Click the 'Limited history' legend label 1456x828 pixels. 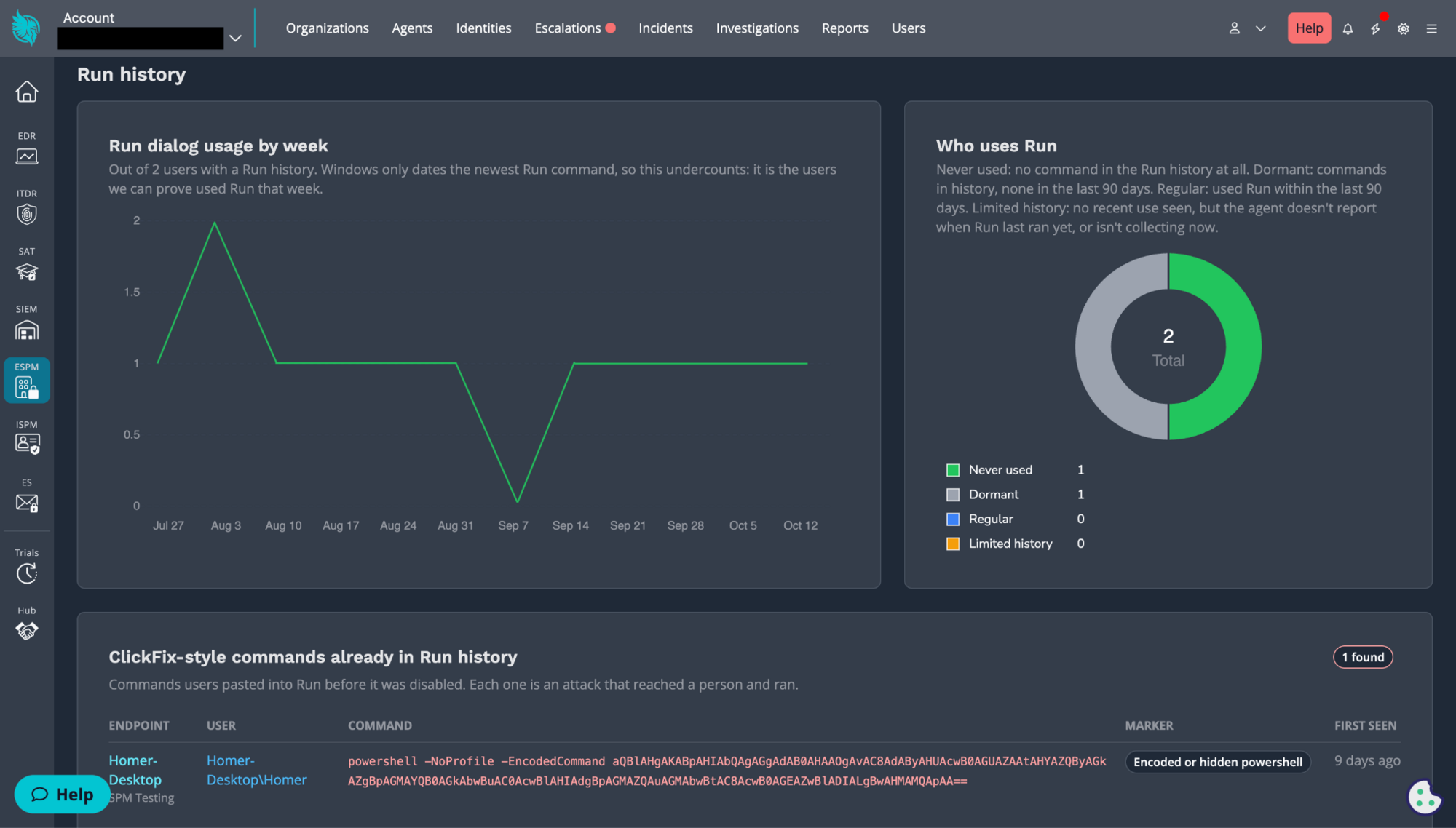1010,544
